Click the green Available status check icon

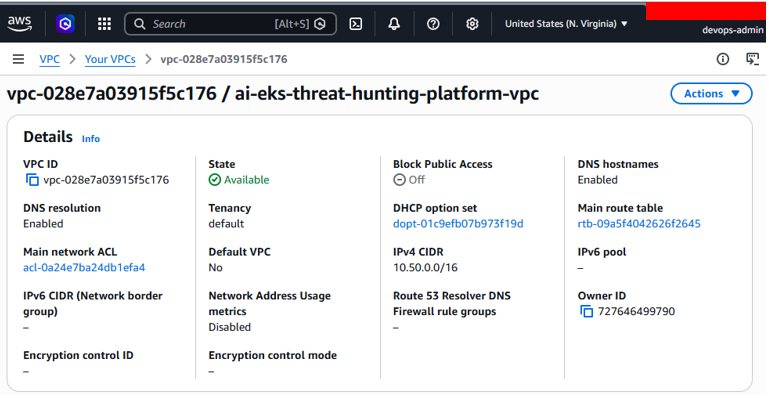pyautogui.click(x=214, y=180)
